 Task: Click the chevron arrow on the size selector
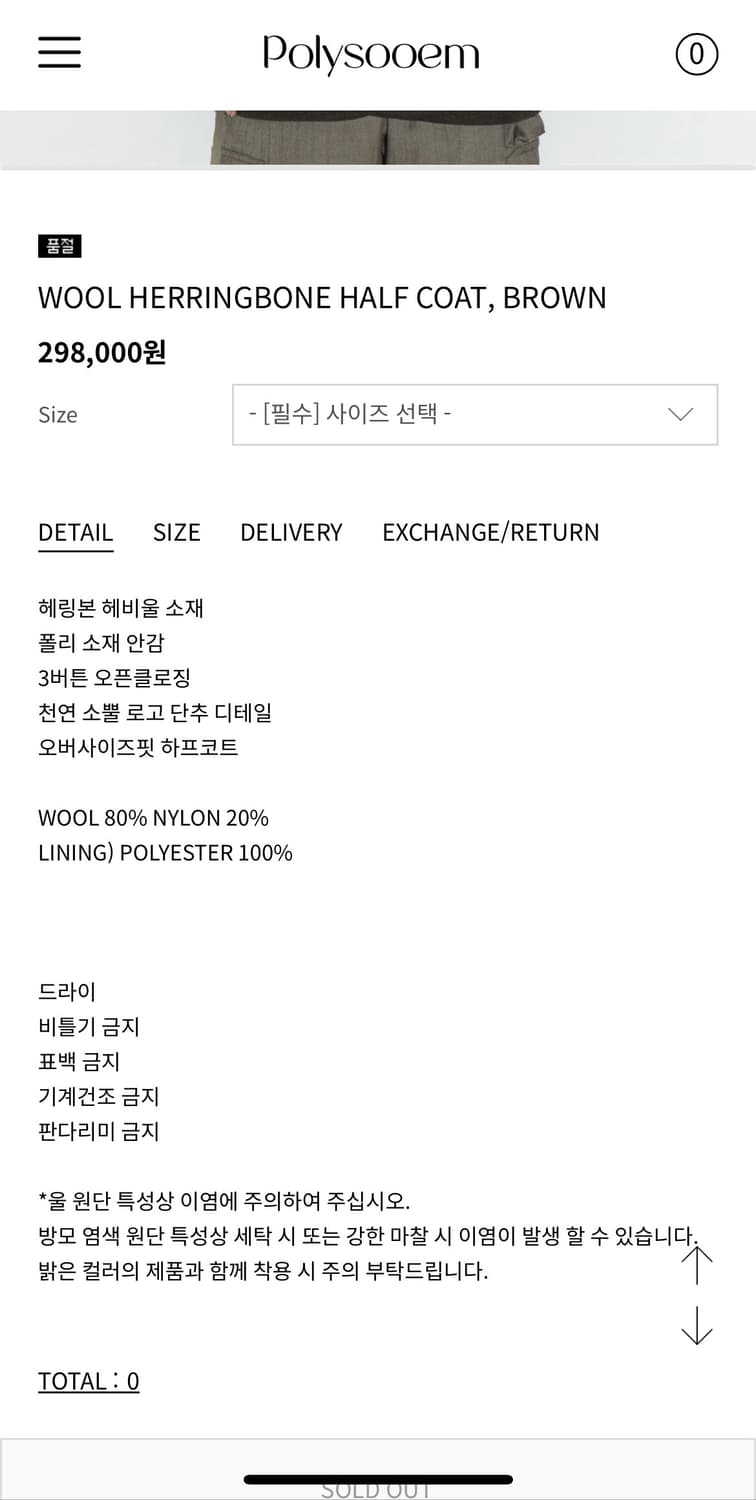tap(680, 414)
